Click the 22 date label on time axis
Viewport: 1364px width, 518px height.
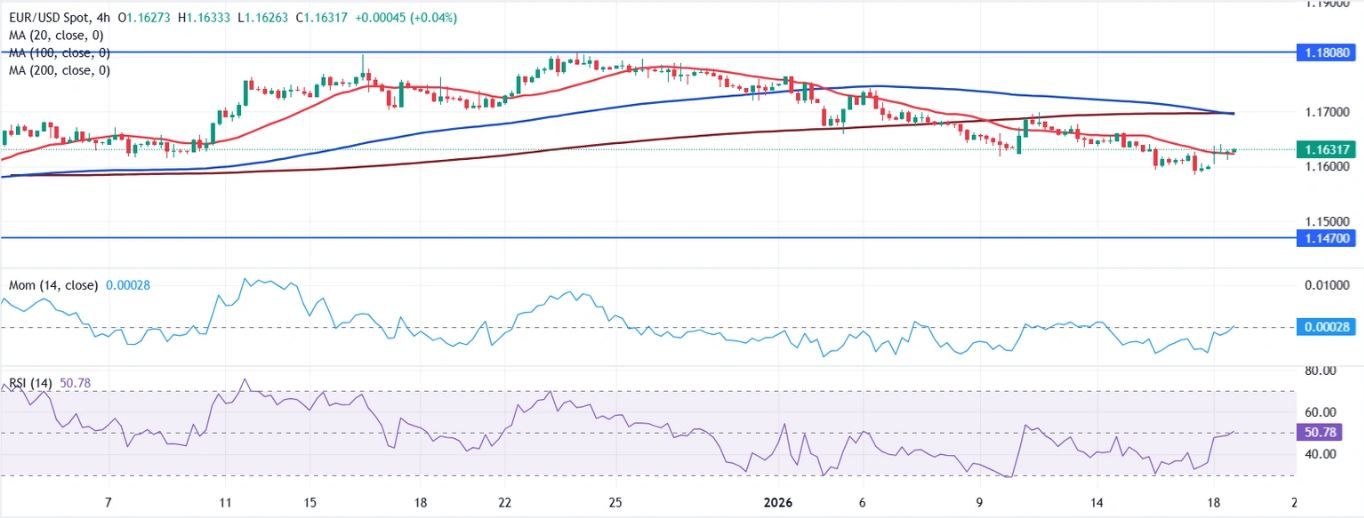505,501
